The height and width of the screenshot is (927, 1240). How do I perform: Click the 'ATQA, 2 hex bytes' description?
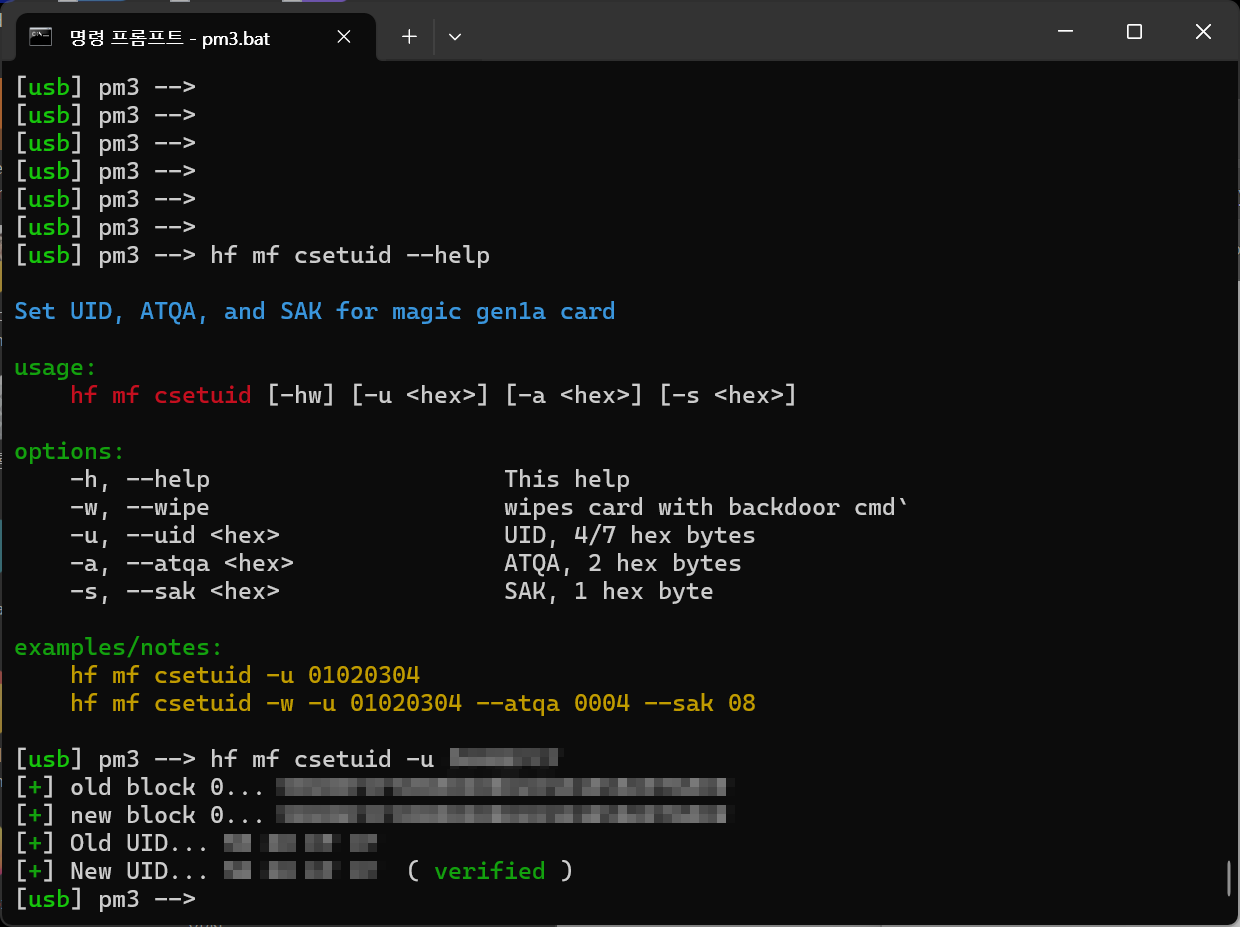click(623, 563)
